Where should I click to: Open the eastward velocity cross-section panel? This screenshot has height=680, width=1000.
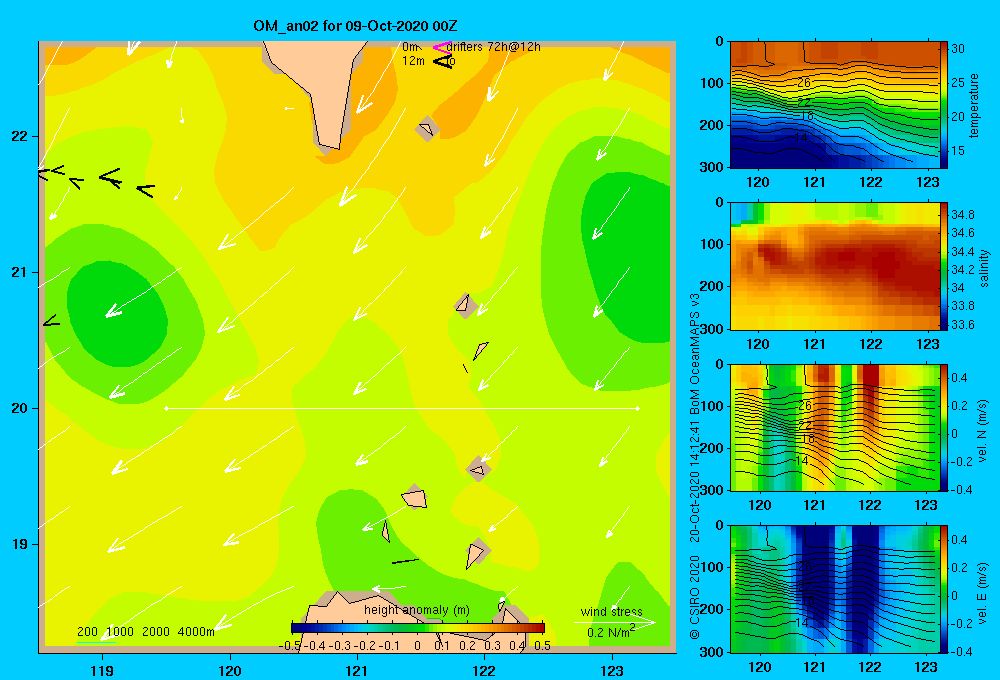pyautogui.click(x=834, y=589)
